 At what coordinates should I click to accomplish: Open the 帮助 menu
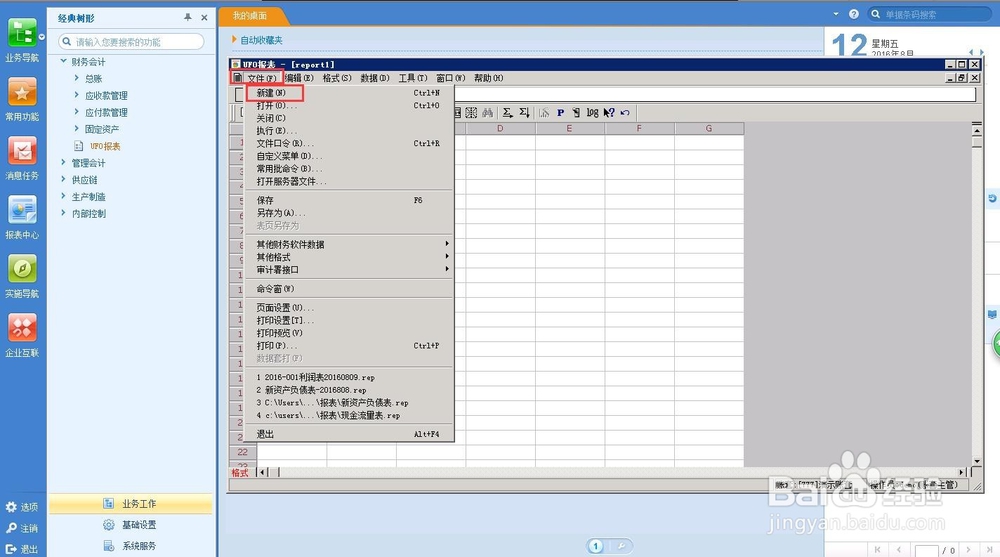tap(489, 78)
